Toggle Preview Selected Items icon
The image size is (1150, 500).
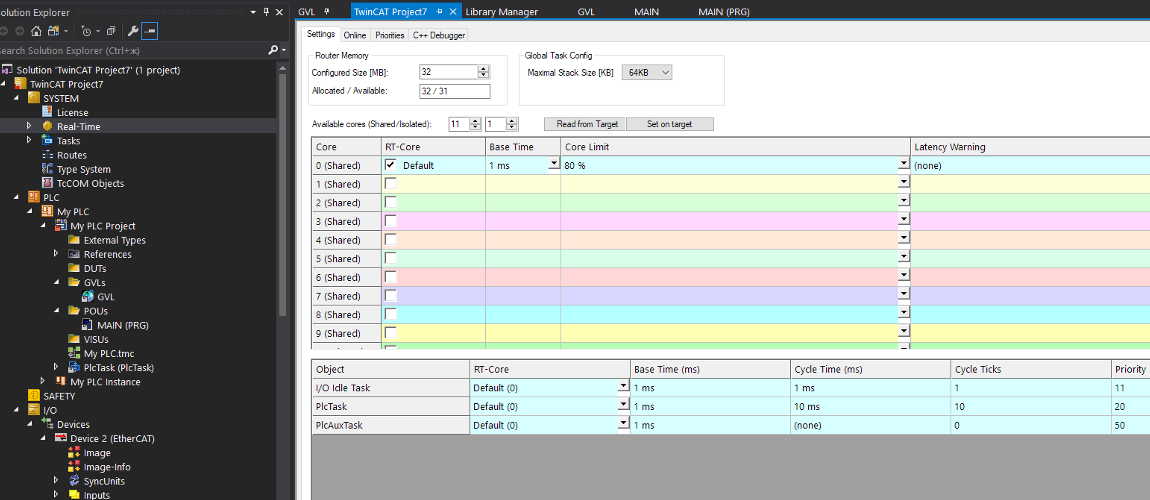(150, 31)
